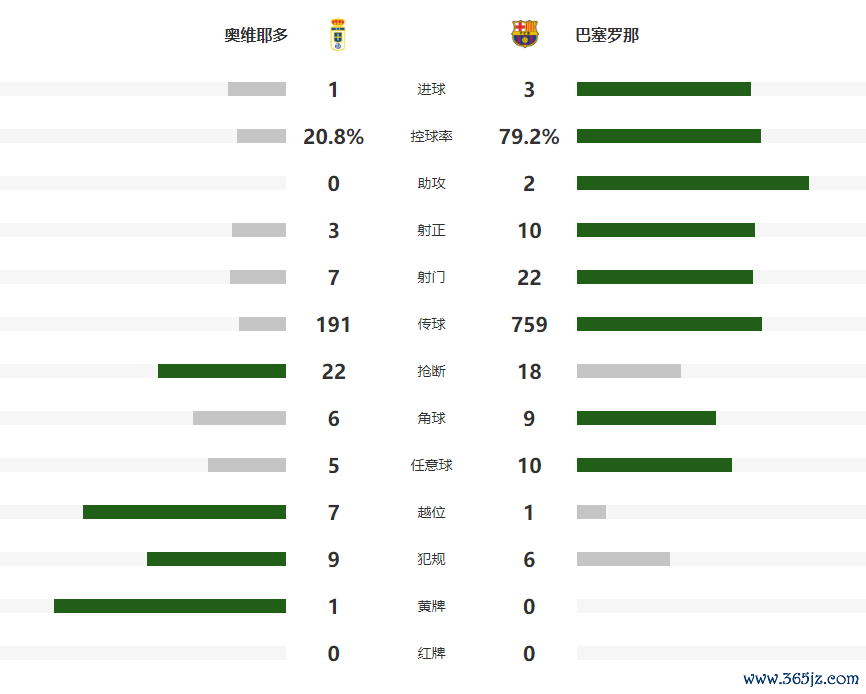This screenshot has height=694, width=866.
Task: Click the 控球率 stat label
Action: (x=431, y=136)
